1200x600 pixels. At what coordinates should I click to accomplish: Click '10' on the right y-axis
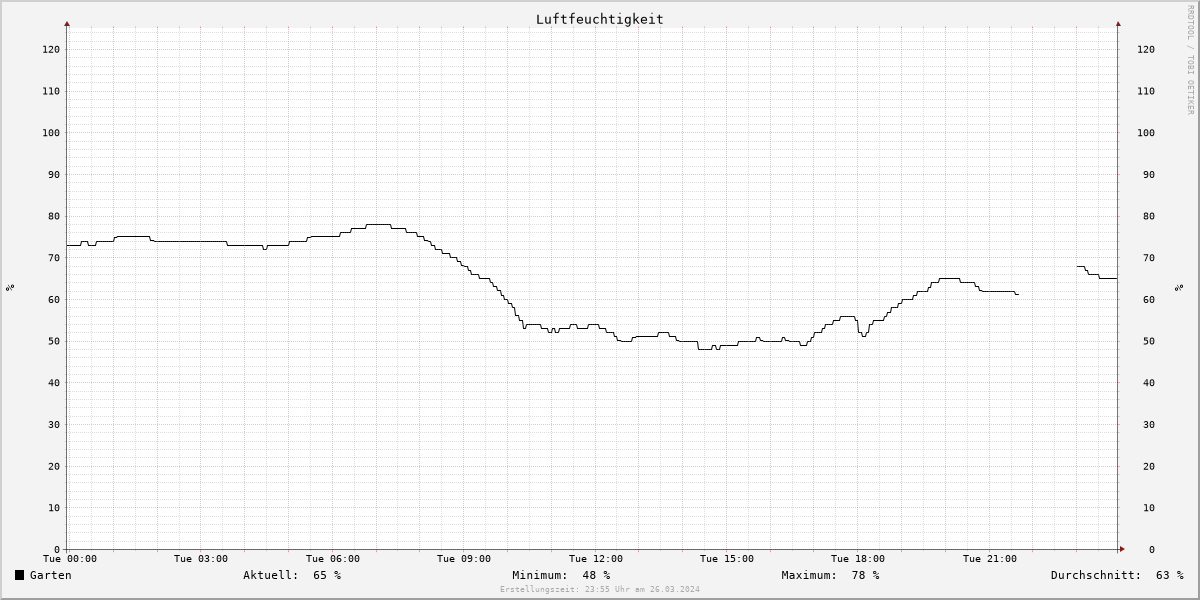tap(1149, 508)
